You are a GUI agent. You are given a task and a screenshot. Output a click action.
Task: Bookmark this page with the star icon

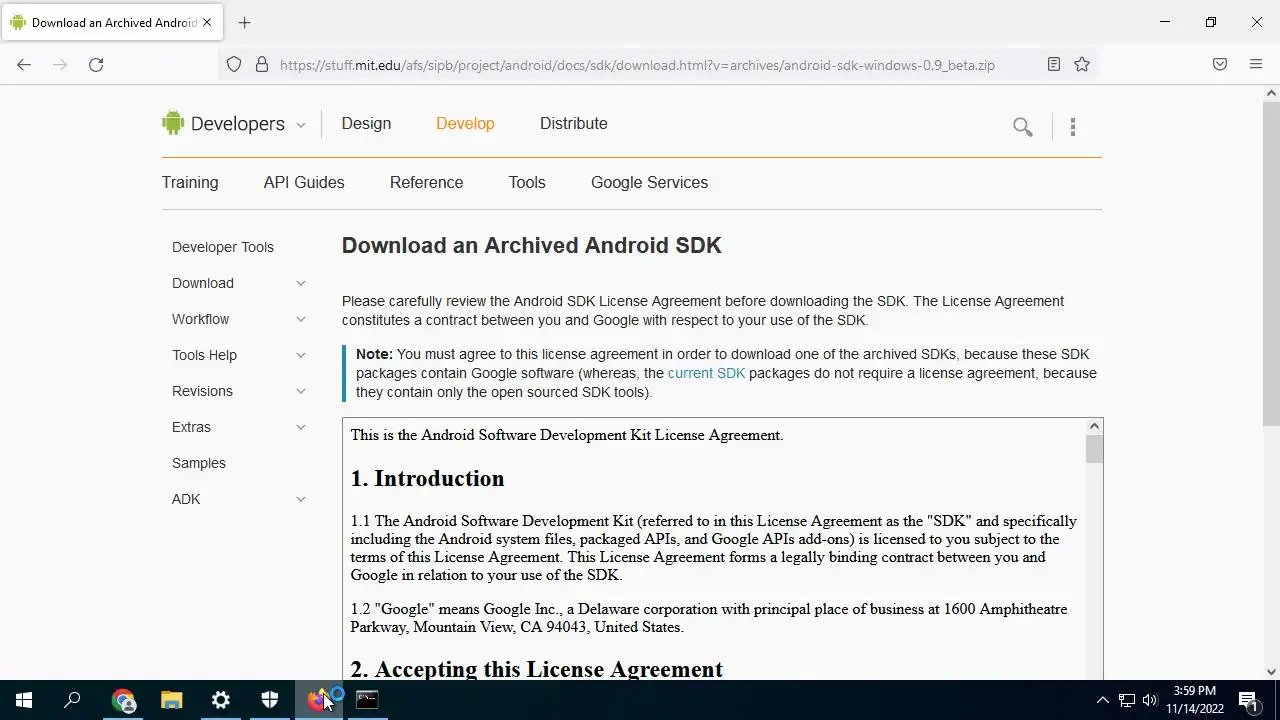pos(1082,64)
